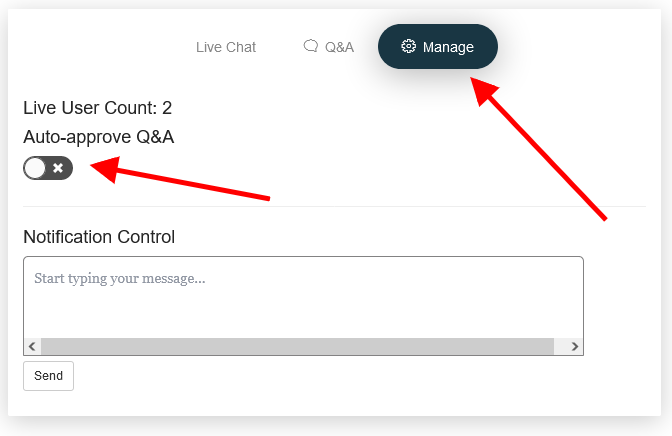Click the speech bubble icon beside Q&A

click(311, 45)
